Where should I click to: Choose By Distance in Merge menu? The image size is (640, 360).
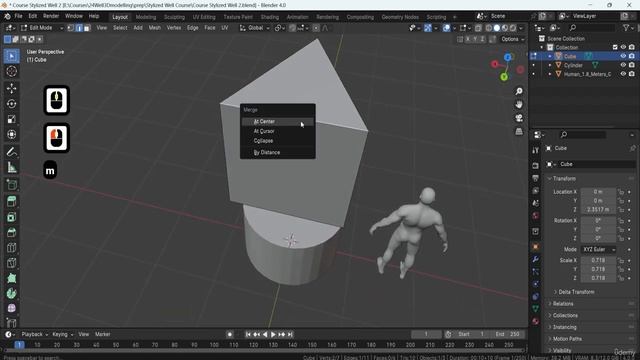click(278, 152)
